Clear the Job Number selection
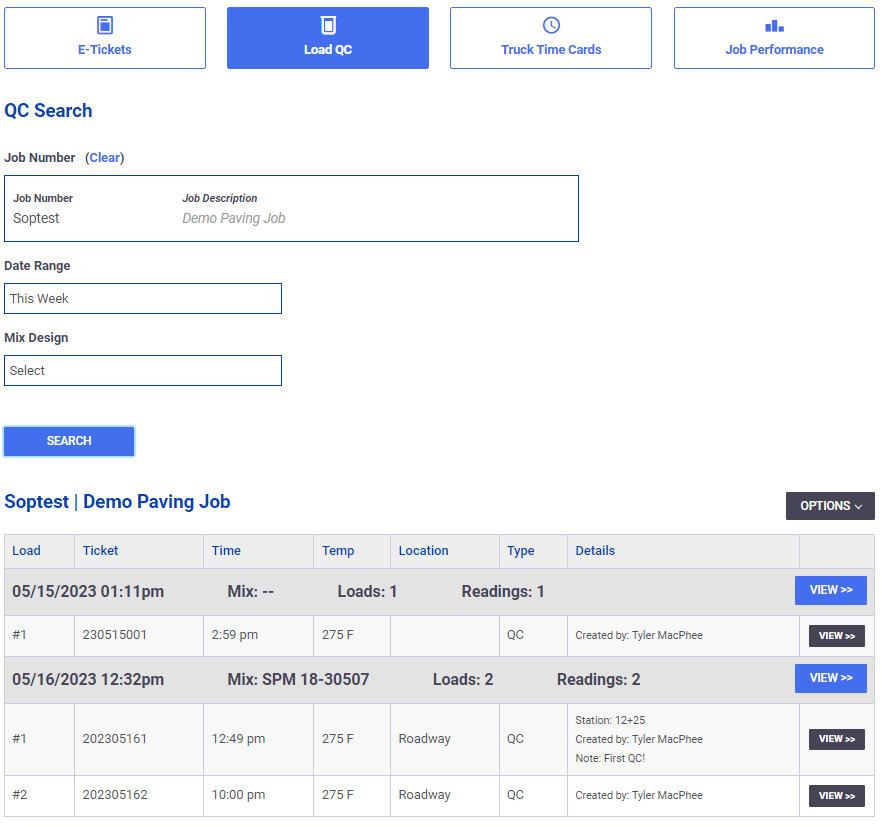The image size is (882, 827). (x=105, y=158)
